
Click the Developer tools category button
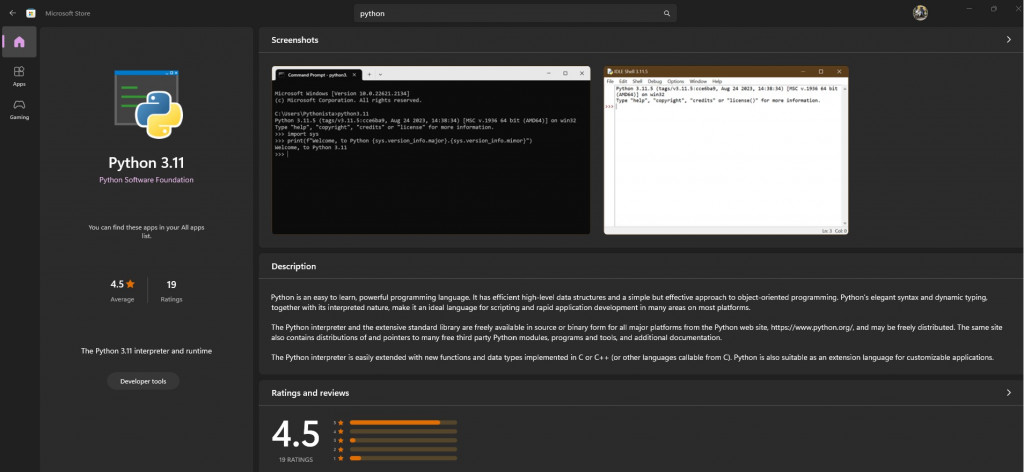pyautogui.click(x=143, y=381)
